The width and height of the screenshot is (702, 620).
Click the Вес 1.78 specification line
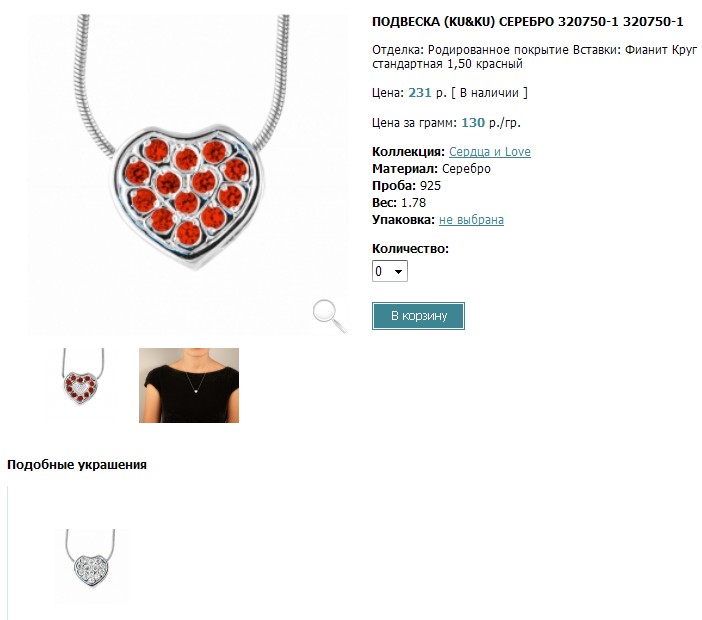coord(399,203)
